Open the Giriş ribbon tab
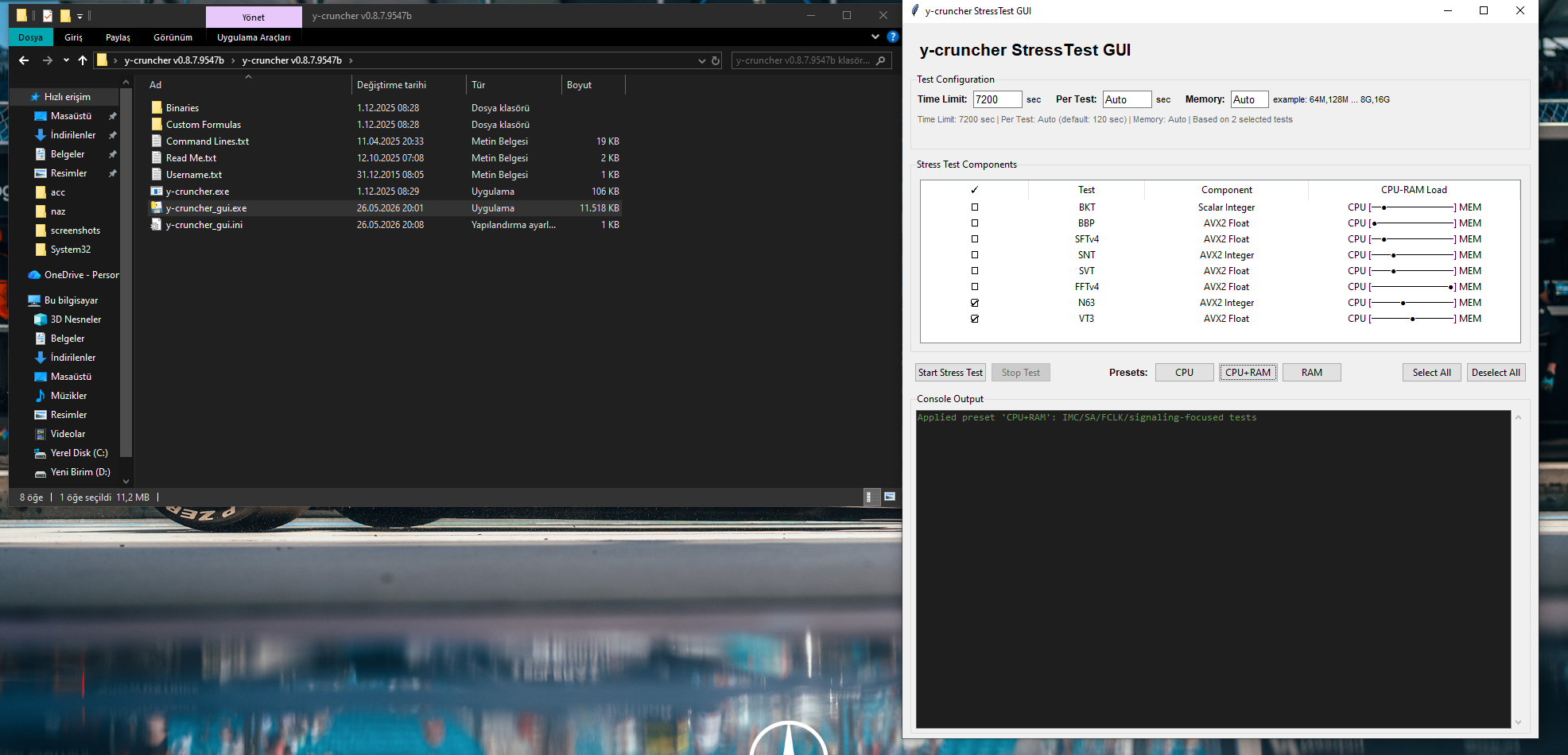Screen dimensions: 1568x755 point(74,37)
